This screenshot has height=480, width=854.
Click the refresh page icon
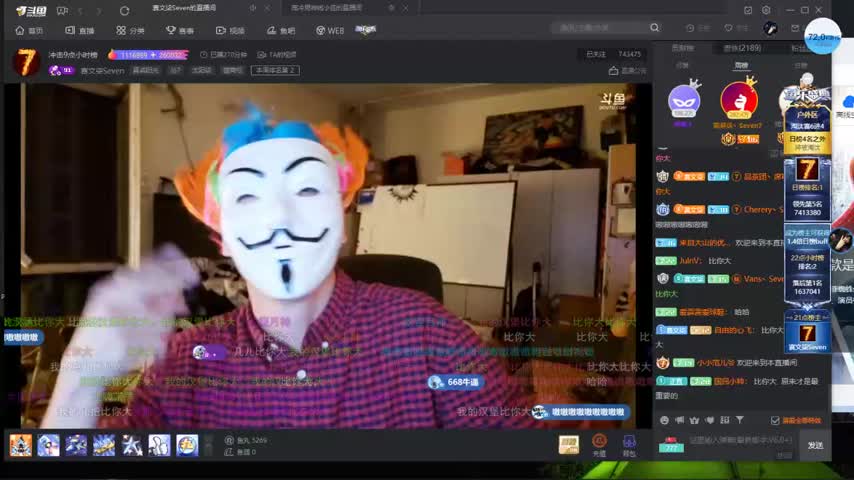coord(124,10)
